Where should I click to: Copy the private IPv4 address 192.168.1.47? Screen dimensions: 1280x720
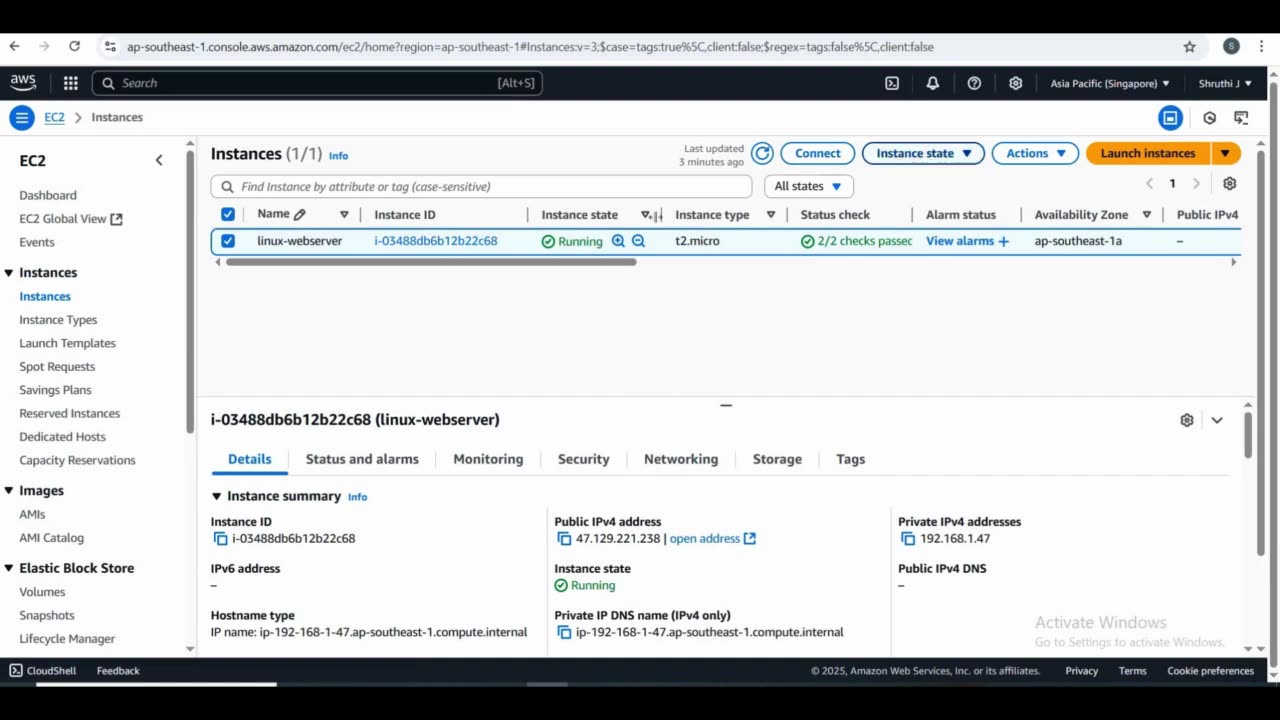(908, 539)
